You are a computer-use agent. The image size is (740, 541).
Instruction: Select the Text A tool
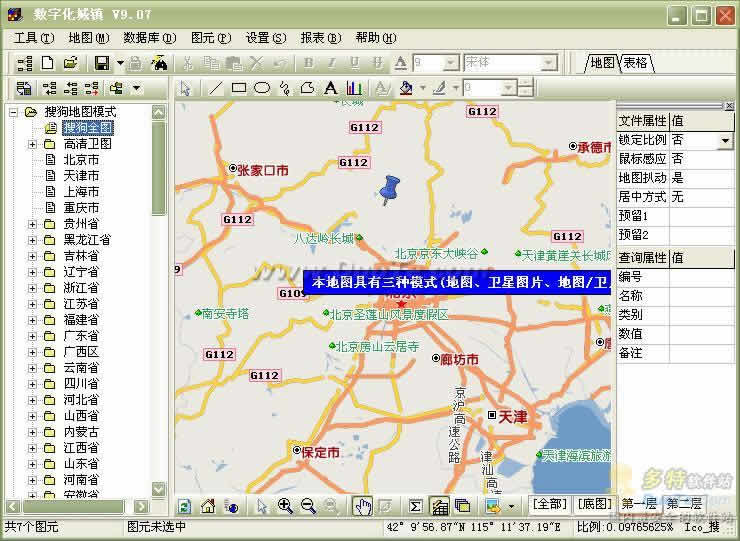coord(331,88)
